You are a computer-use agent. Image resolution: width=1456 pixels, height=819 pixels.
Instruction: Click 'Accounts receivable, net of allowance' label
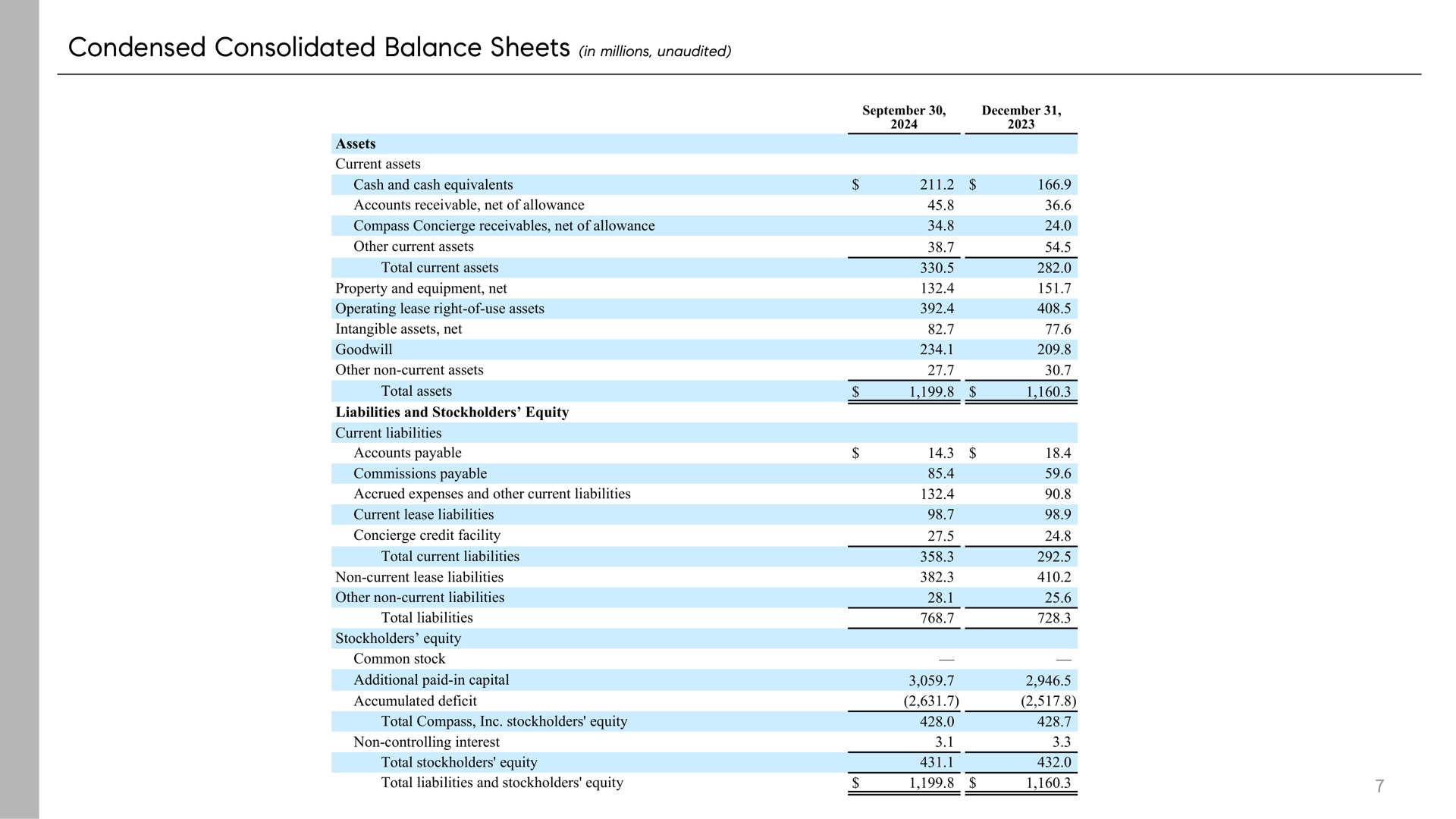pos(469,206)
